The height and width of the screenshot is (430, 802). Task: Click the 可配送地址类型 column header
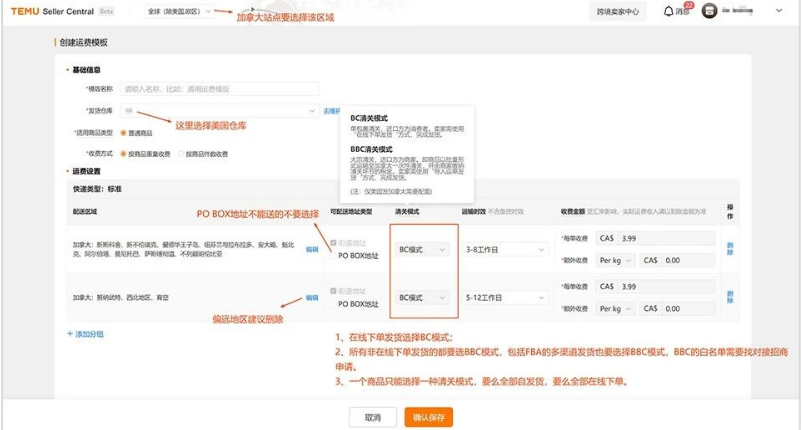click(x=351, y=211)
